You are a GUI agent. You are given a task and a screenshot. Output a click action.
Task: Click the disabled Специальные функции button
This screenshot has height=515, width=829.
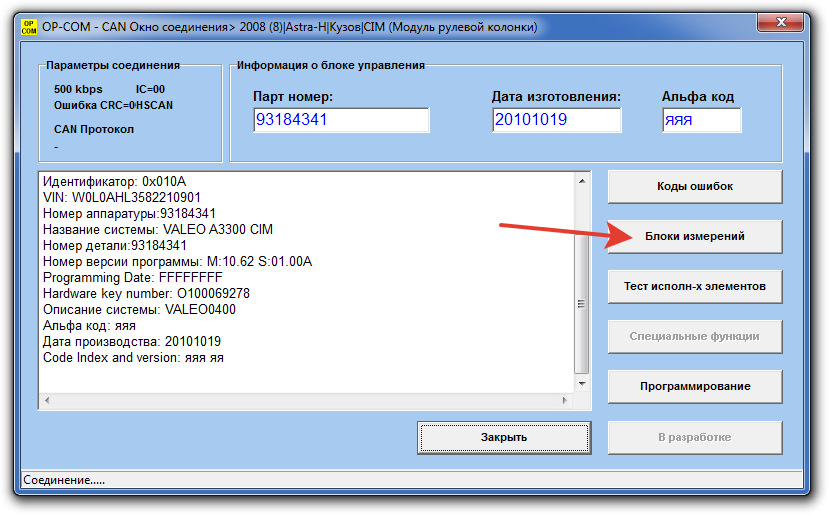[695, 336]
